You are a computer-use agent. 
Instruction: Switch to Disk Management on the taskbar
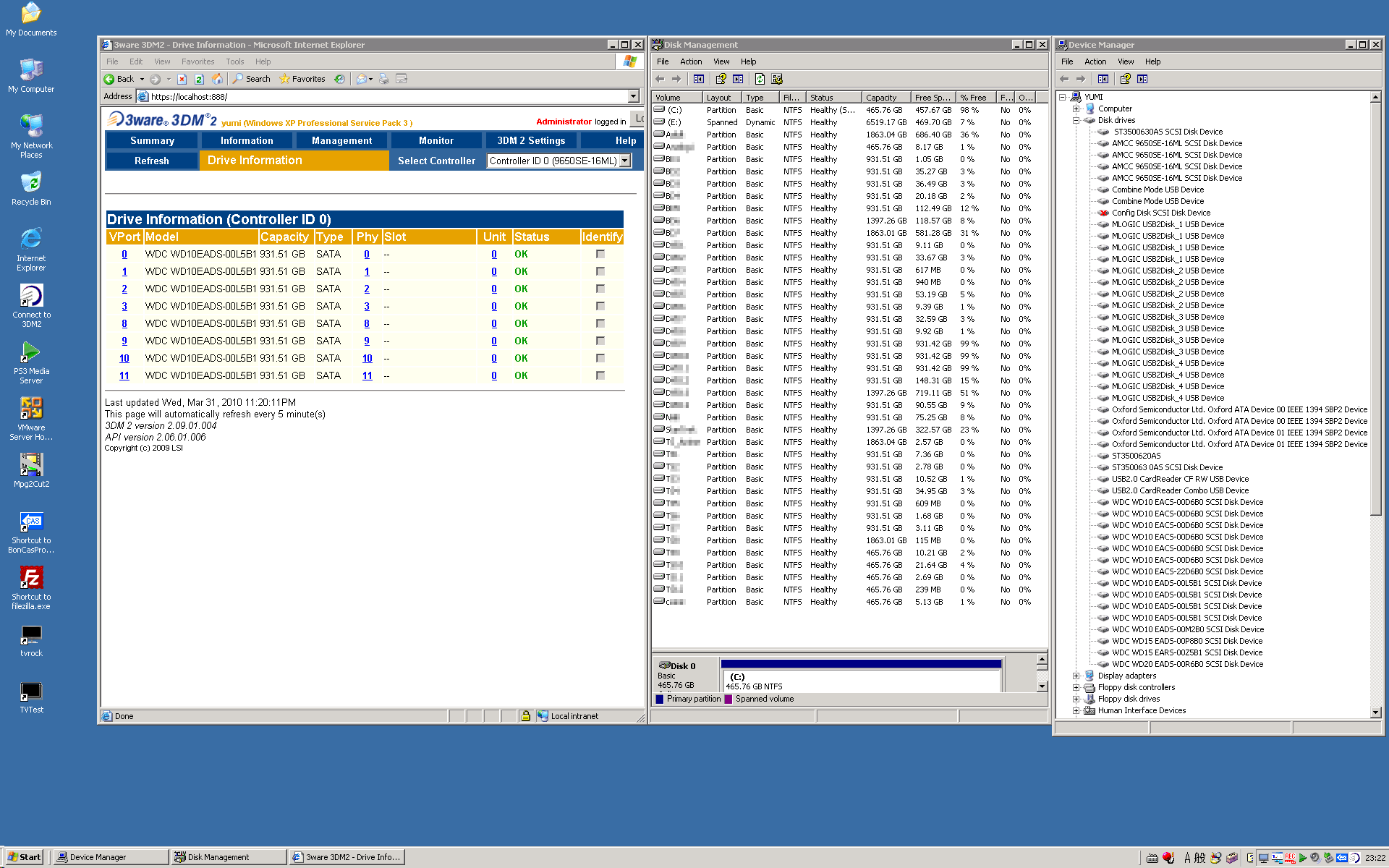(x=229, y=857)
